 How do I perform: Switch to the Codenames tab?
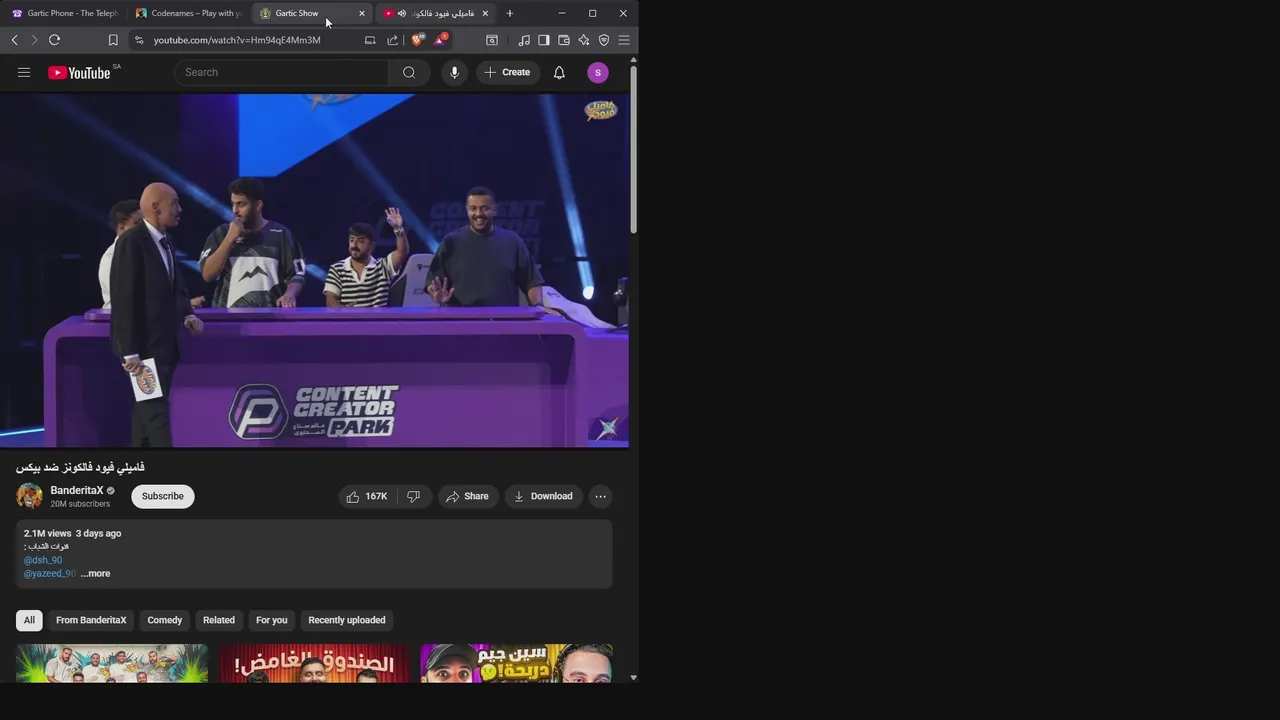point(190,13)
